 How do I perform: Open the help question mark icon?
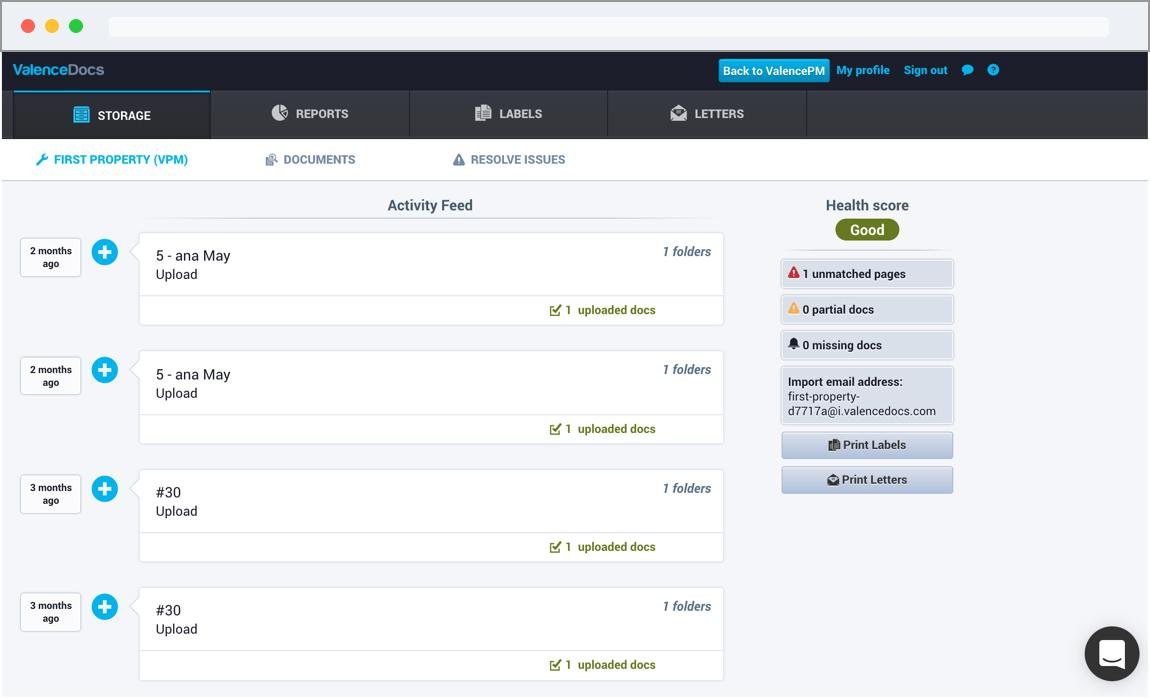pos(993,70)
